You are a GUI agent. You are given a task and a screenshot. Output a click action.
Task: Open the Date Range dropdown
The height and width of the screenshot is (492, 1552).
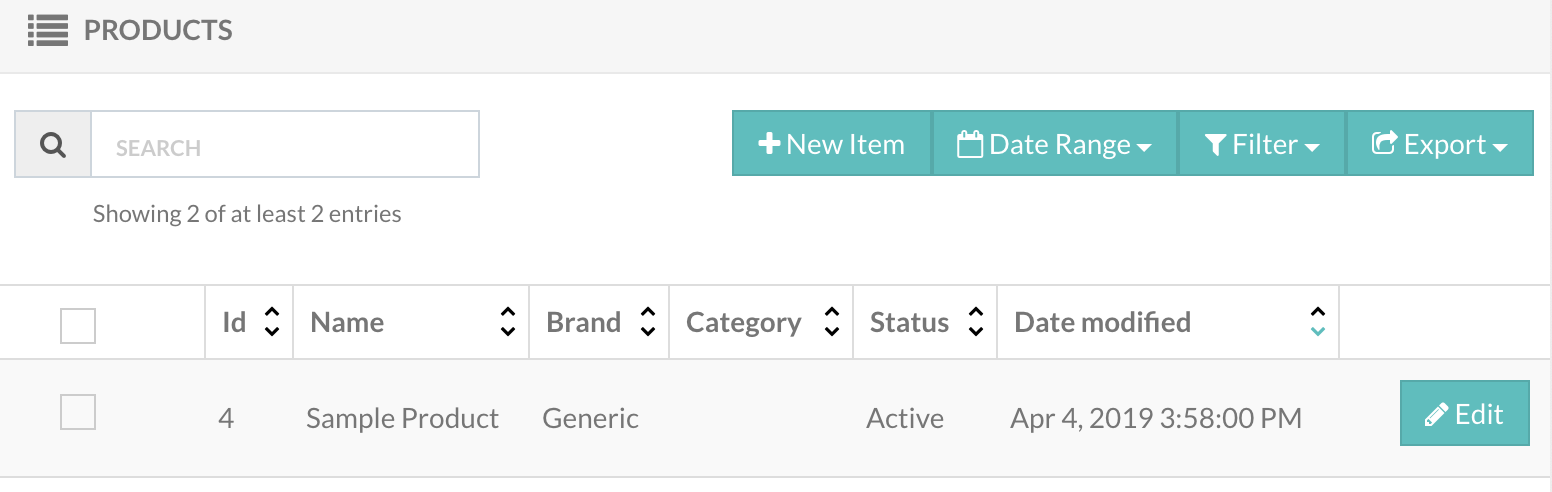(1055, 144)
